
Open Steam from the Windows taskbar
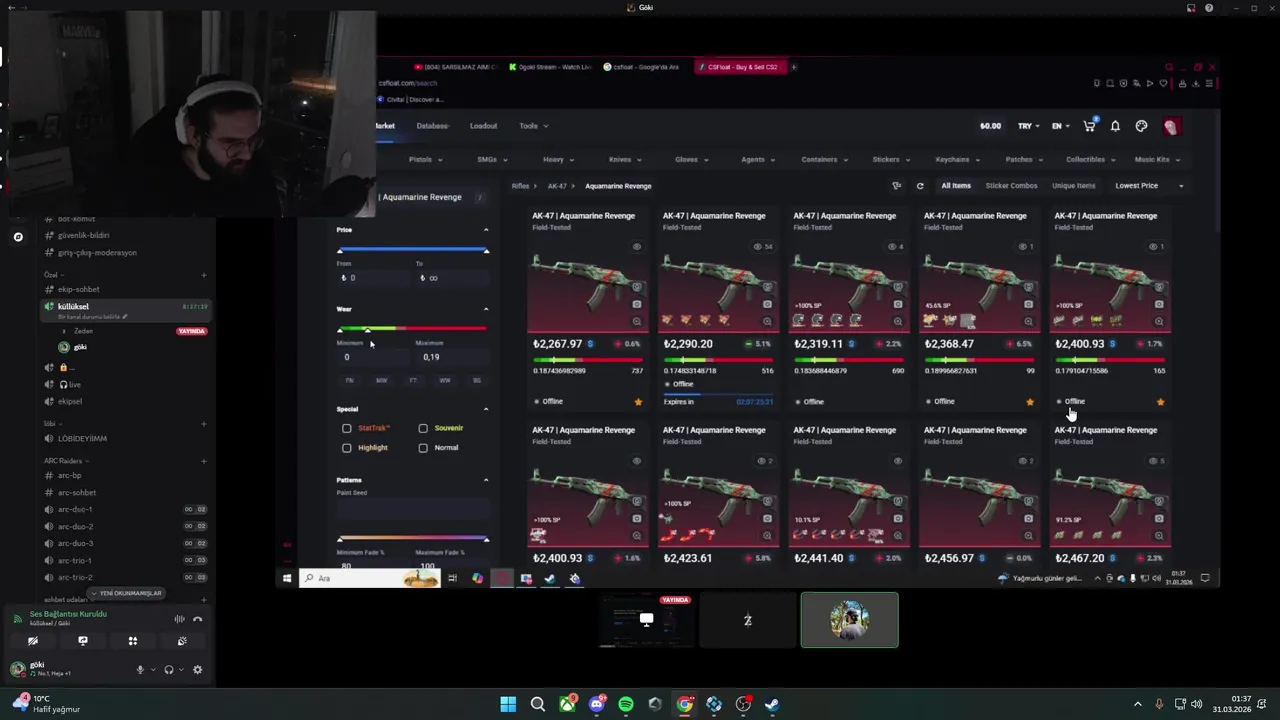click(772, 704)
